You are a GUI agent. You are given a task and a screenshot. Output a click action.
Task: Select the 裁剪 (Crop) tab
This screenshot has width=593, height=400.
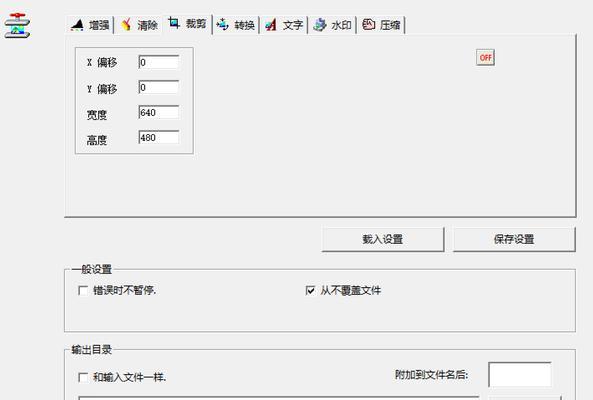(x=187, y=24)
